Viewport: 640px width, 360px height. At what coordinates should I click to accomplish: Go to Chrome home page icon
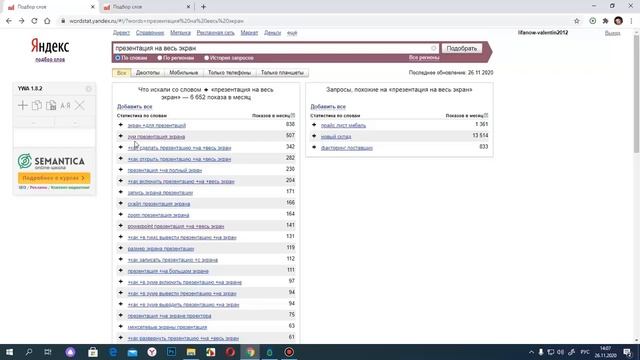[x=47, y=21]
